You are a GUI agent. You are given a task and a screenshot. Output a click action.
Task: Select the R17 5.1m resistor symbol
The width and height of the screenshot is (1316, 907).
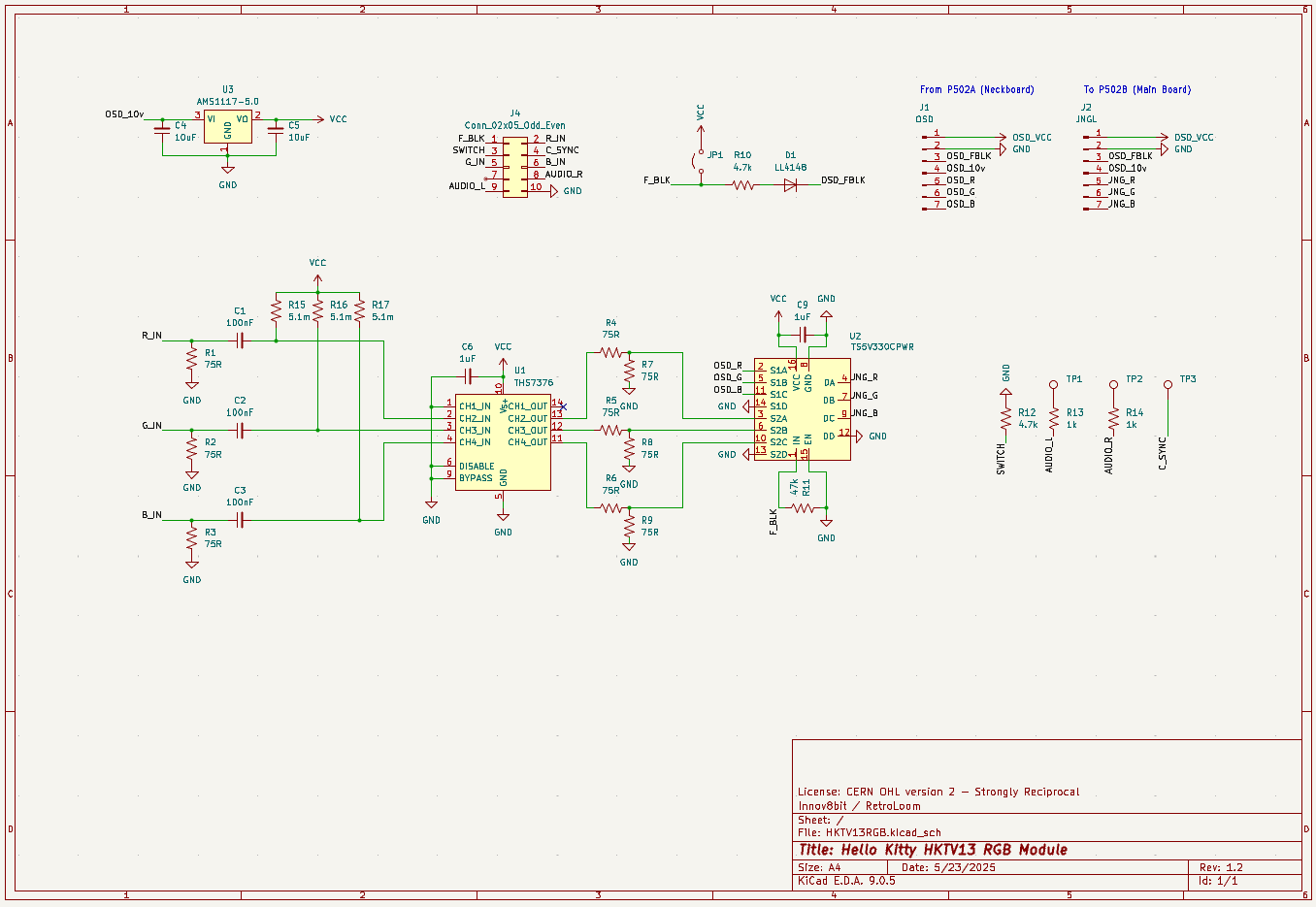359,310
